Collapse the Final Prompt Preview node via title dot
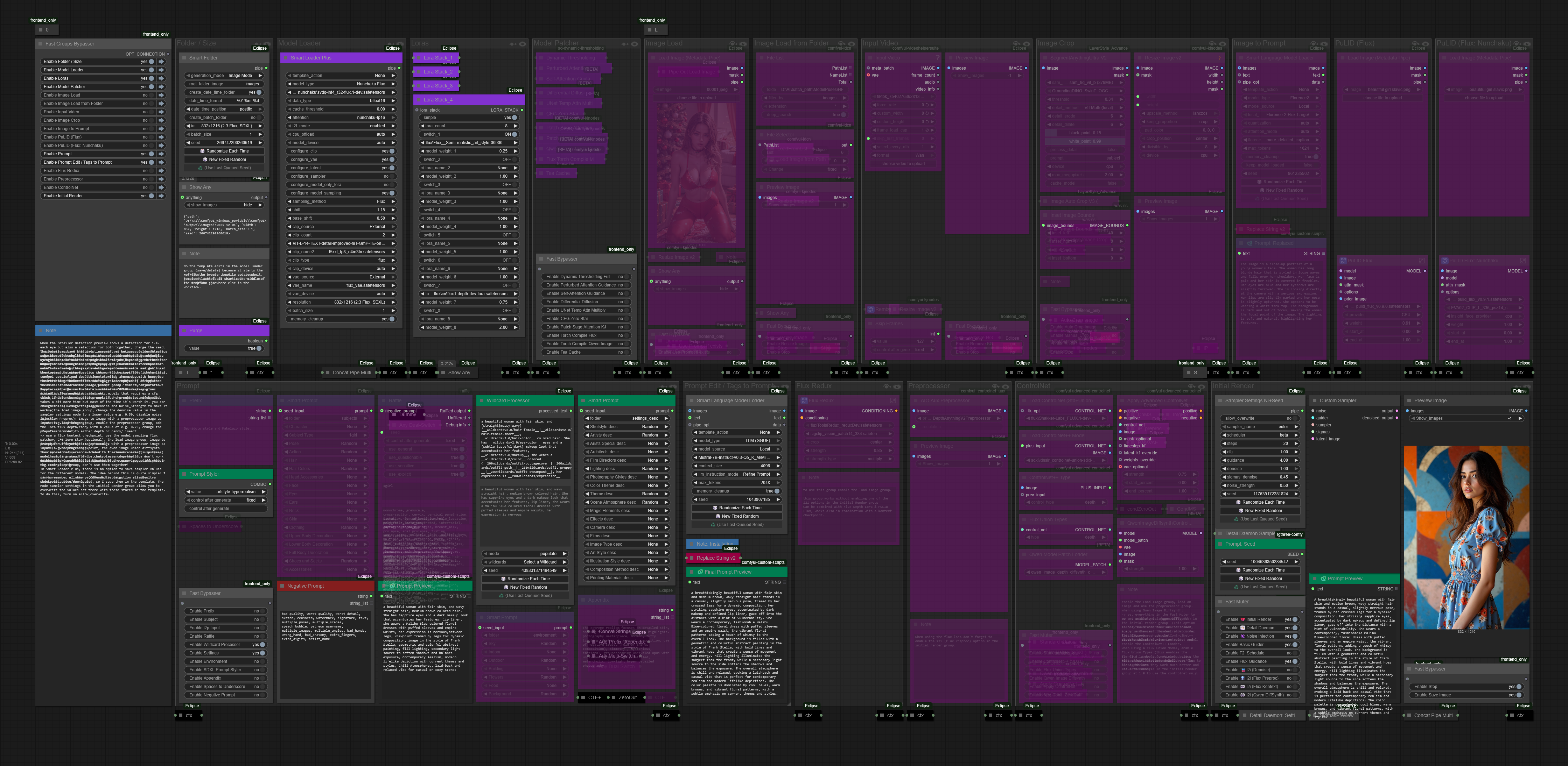This screenshot has height=766, width=1568. pos(692,572)
